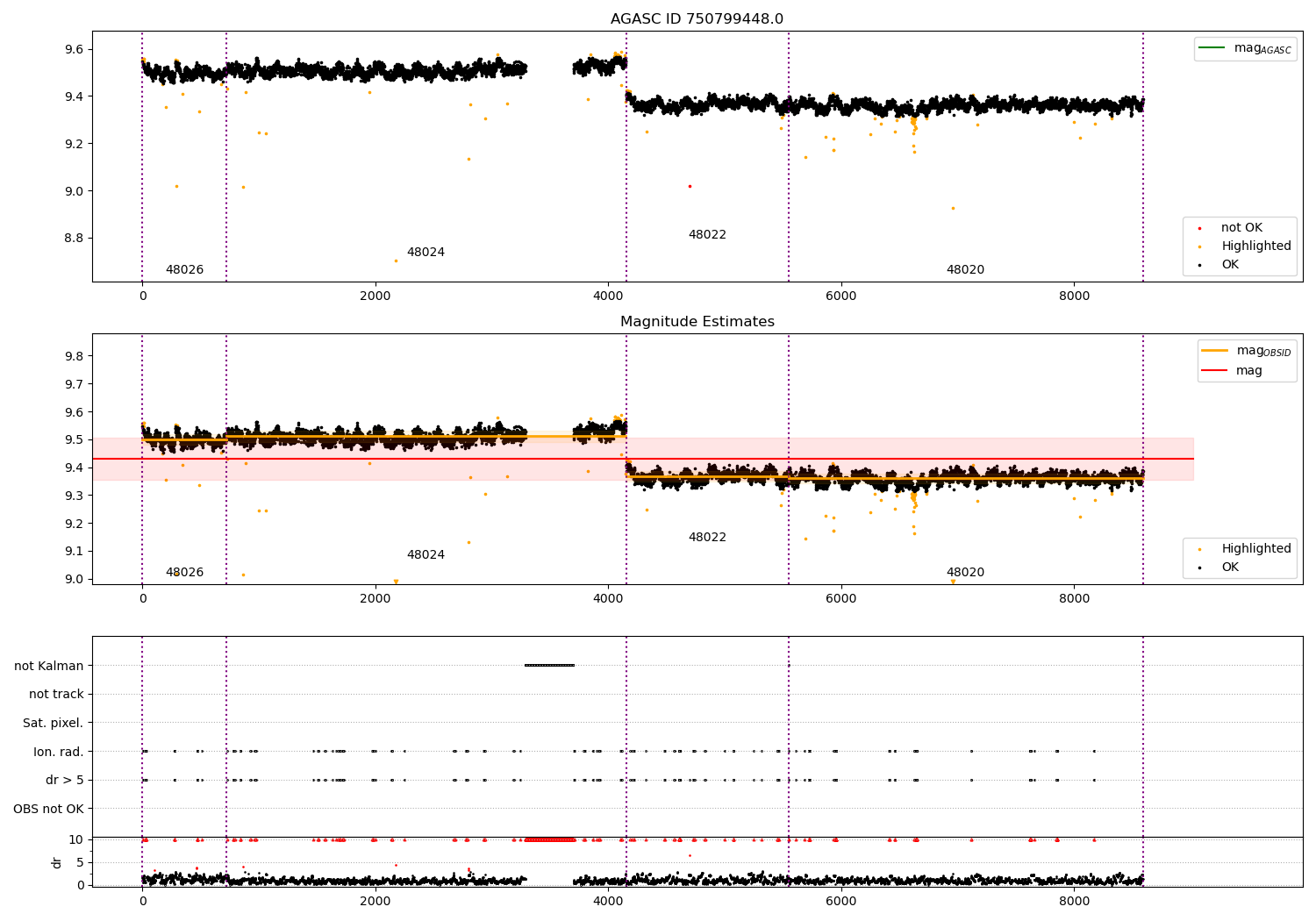This screenshot has height=921, width=1316.
Task: Click the 'dr > 5' row label
Action: (x=64, y=781)
